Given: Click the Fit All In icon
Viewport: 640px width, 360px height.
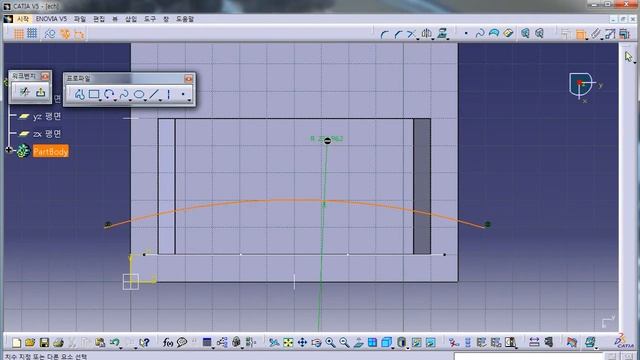Looking at the screenshot, I should click(288, 342).
